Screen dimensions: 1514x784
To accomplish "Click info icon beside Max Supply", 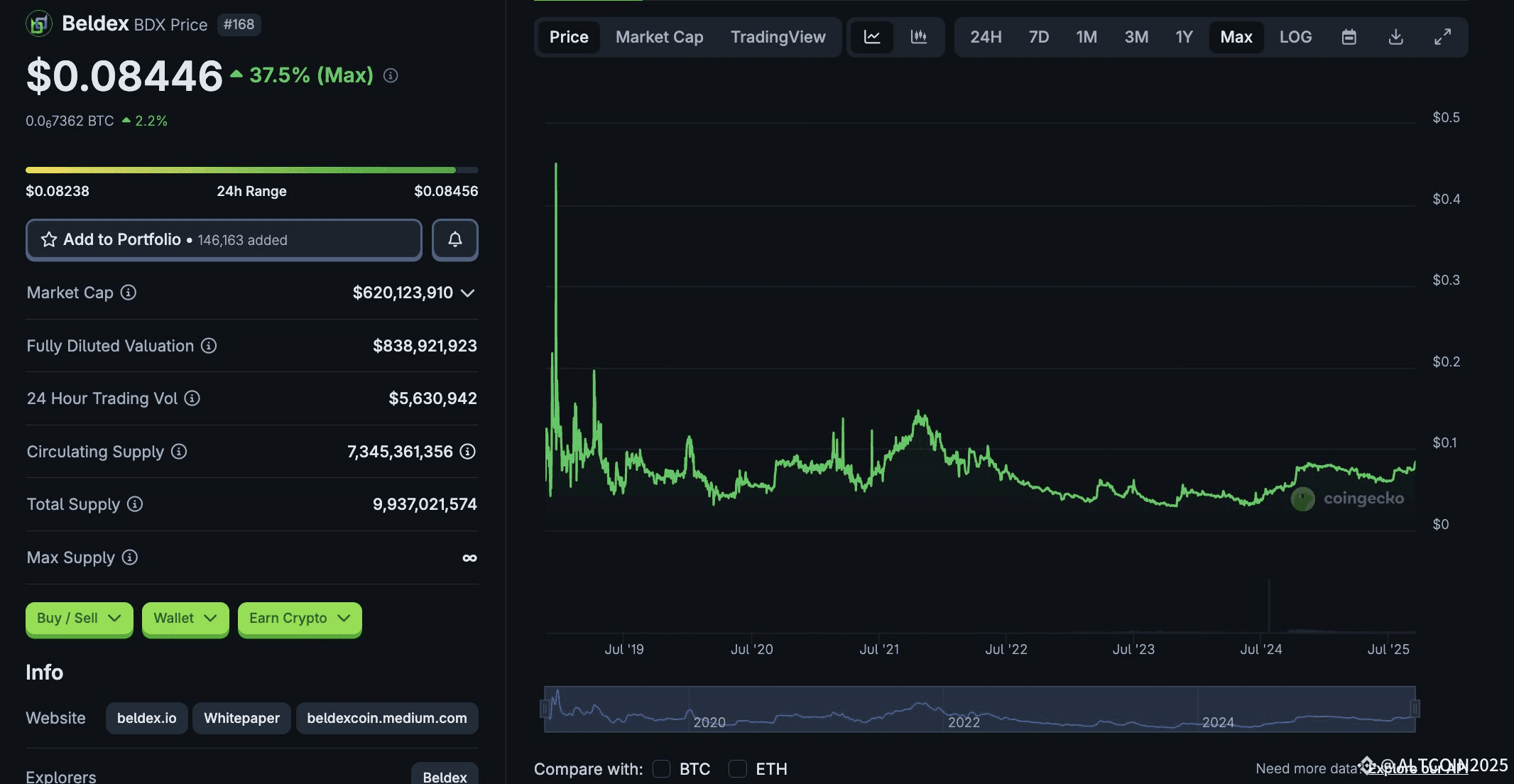I will coord(130,557).
